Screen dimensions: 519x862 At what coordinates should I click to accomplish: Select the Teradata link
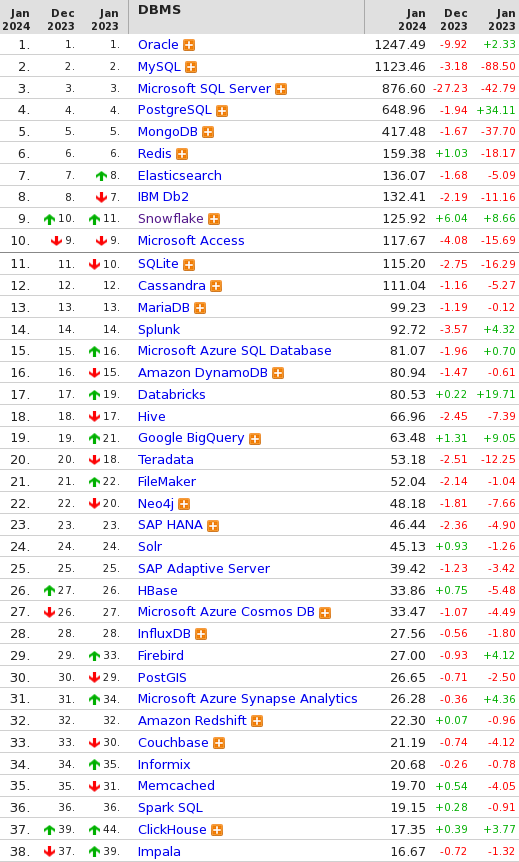click(x=165, y=460)
